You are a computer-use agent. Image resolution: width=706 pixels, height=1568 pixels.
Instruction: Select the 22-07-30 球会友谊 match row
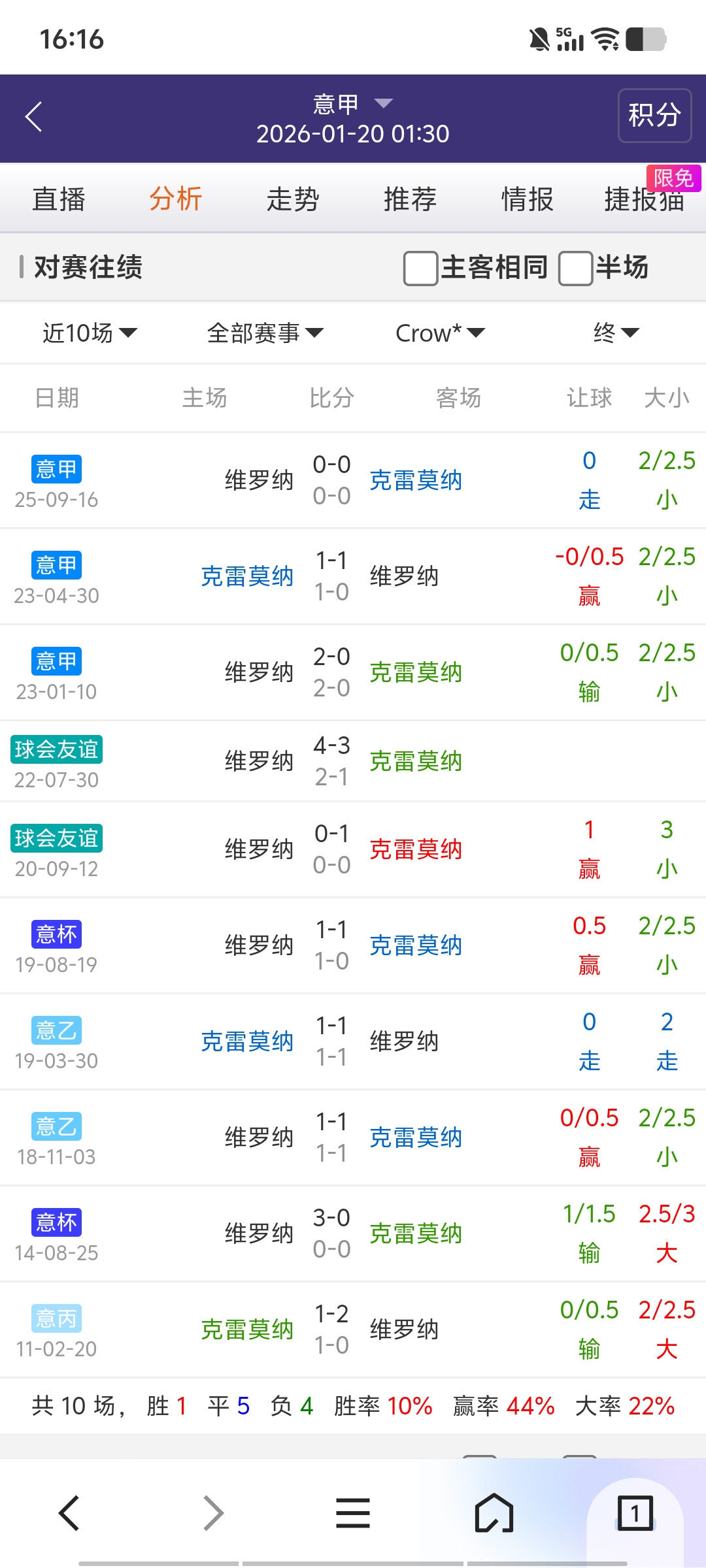tap(353, 762)
